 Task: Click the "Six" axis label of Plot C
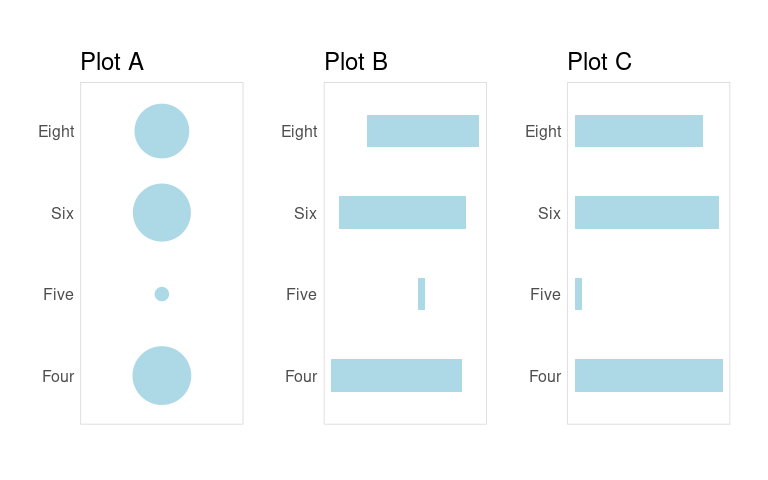tap(549, 213)
